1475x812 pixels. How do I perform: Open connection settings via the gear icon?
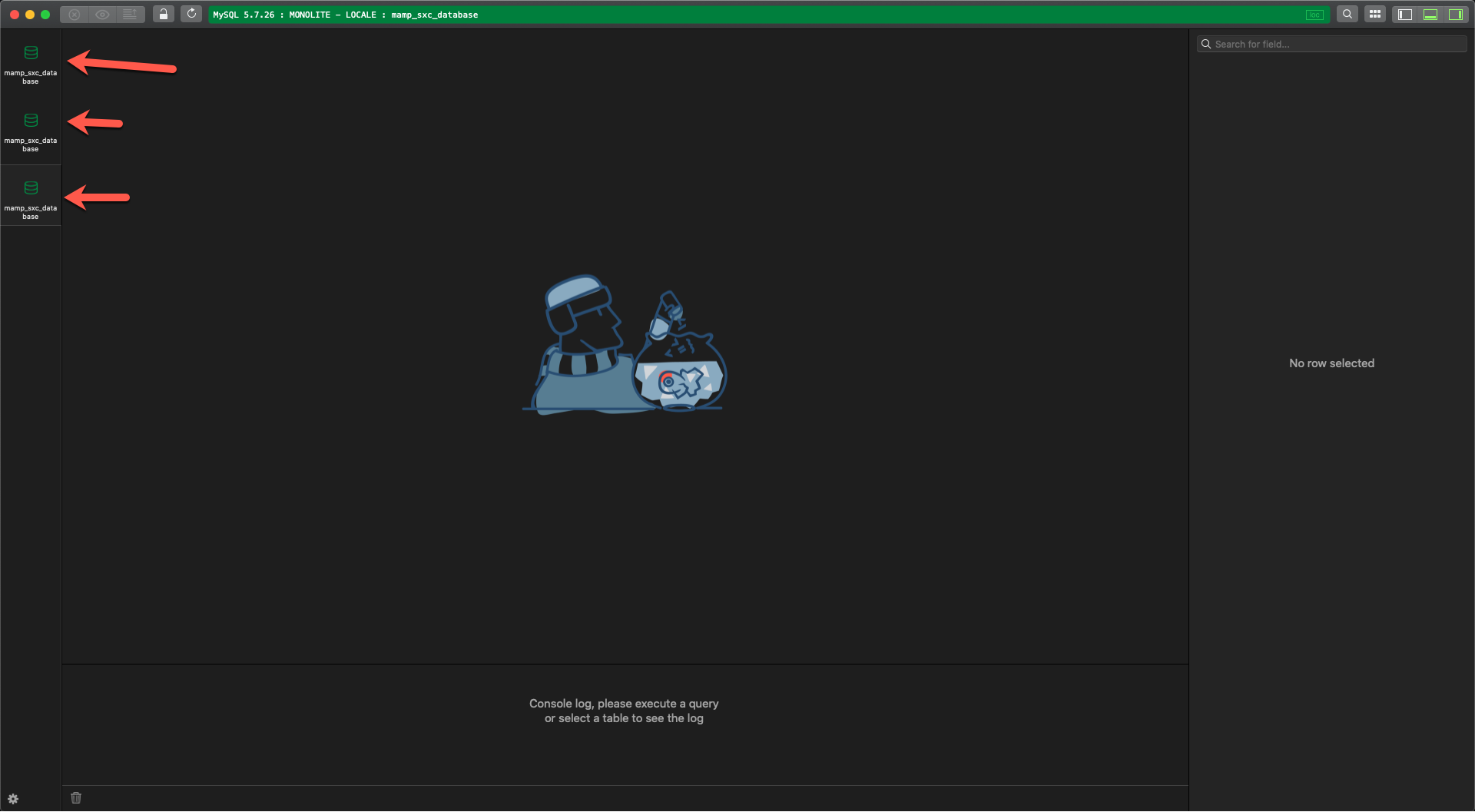pyautogui.click(x=13, y=798)
